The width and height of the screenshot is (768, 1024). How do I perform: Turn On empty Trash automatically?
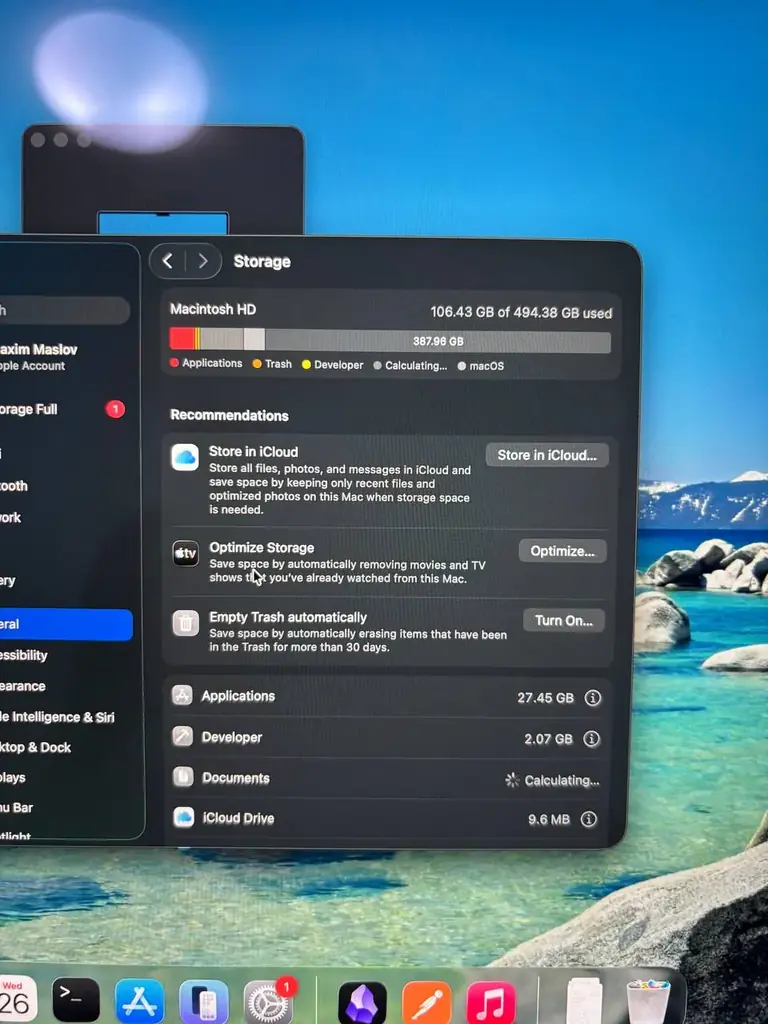564,620
